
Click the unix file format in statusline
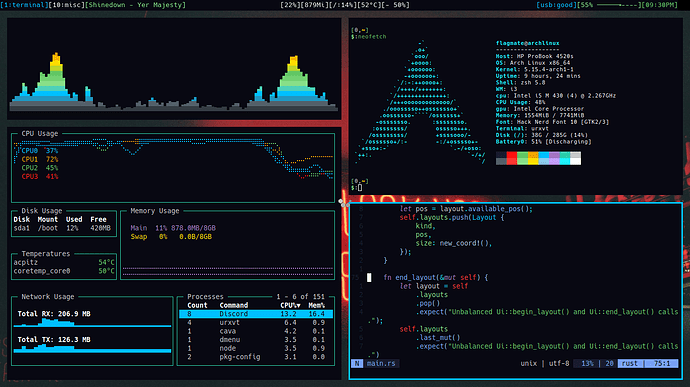click(x=529, y=363)
